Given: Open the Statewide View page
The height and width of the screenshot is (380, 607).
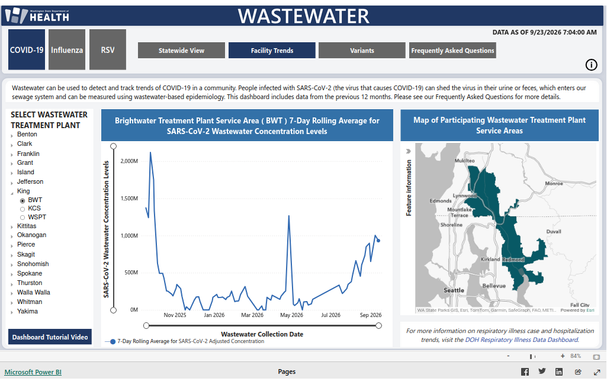Looking at the screenshot, I should (x=181, y=50).
